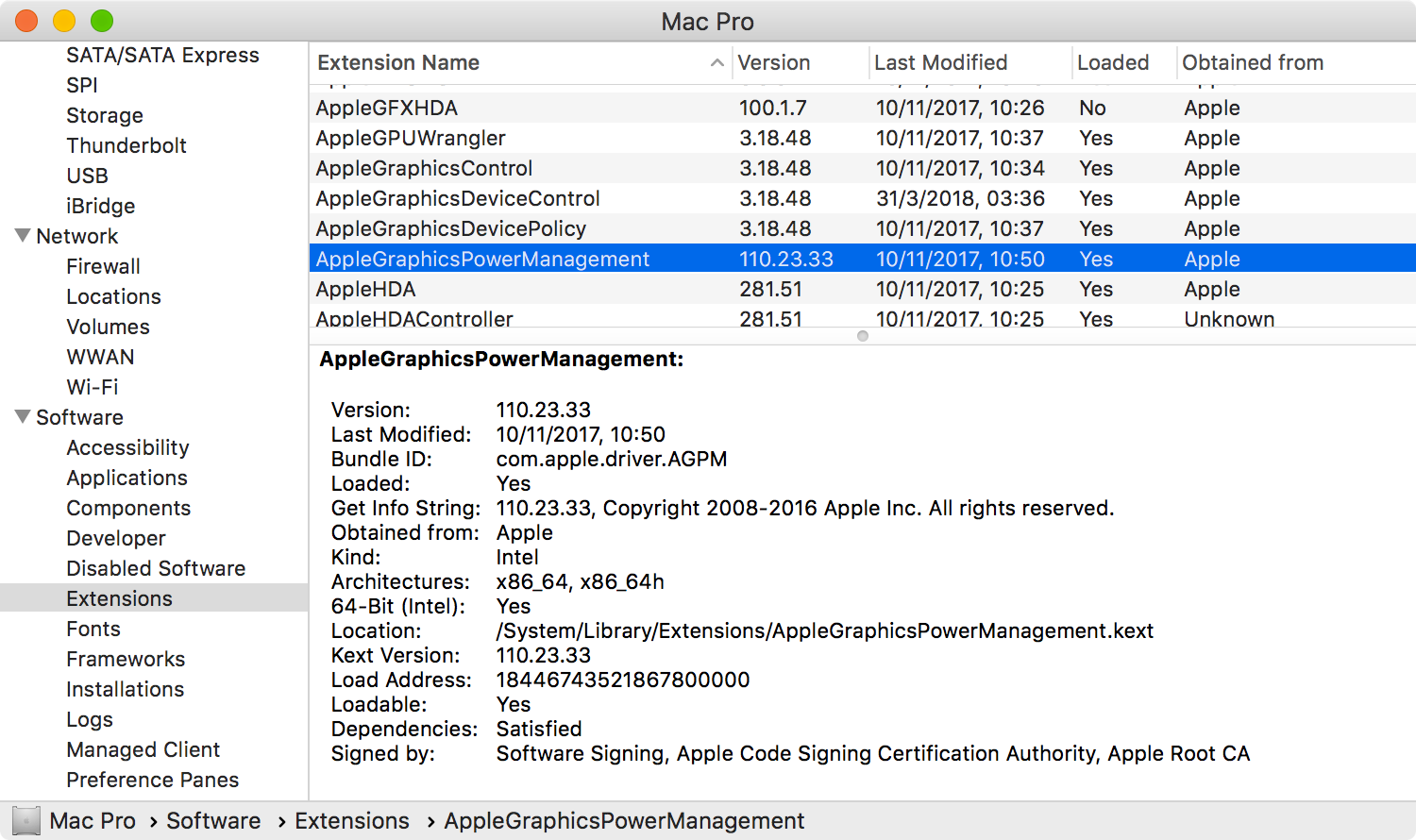Screen dimensions: 1416x840
Task: Click the 31/3/2018, 03:36 modified date cell
Action: (960, 198)
